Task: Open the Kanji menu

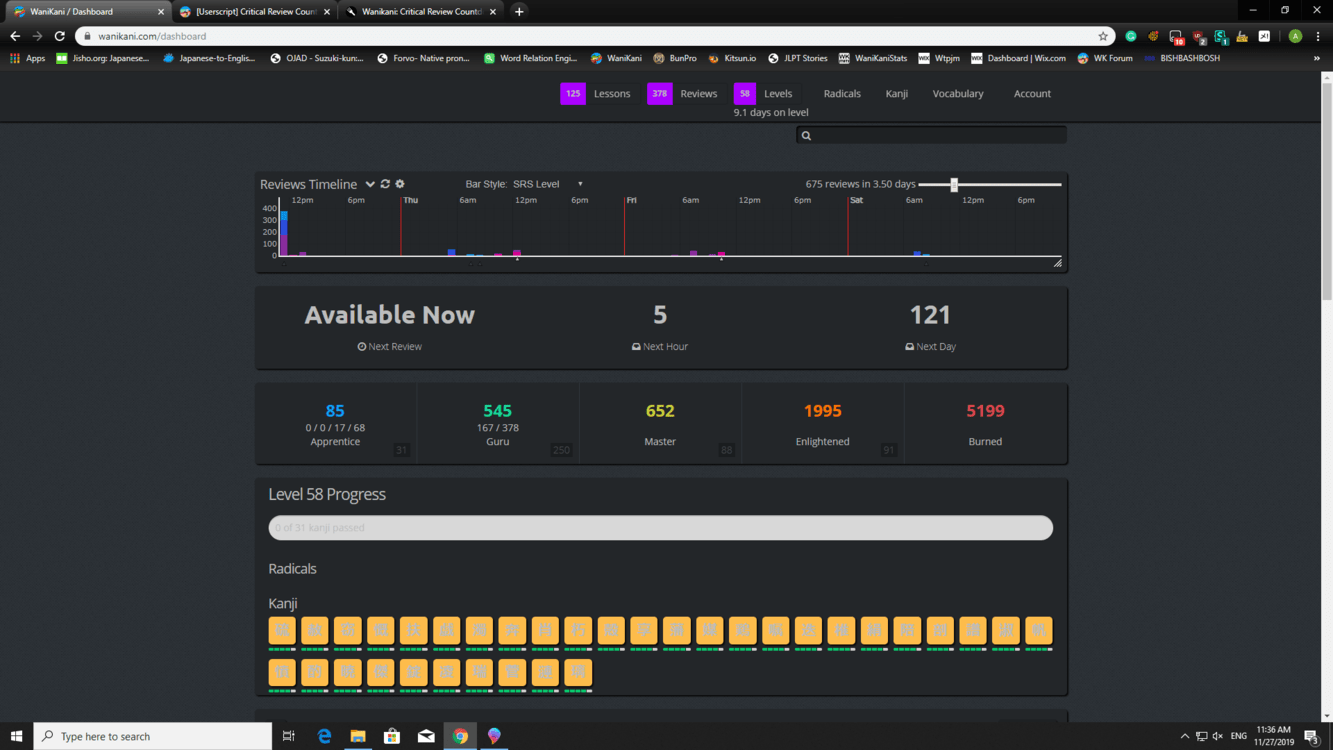Action: point(896,94)
